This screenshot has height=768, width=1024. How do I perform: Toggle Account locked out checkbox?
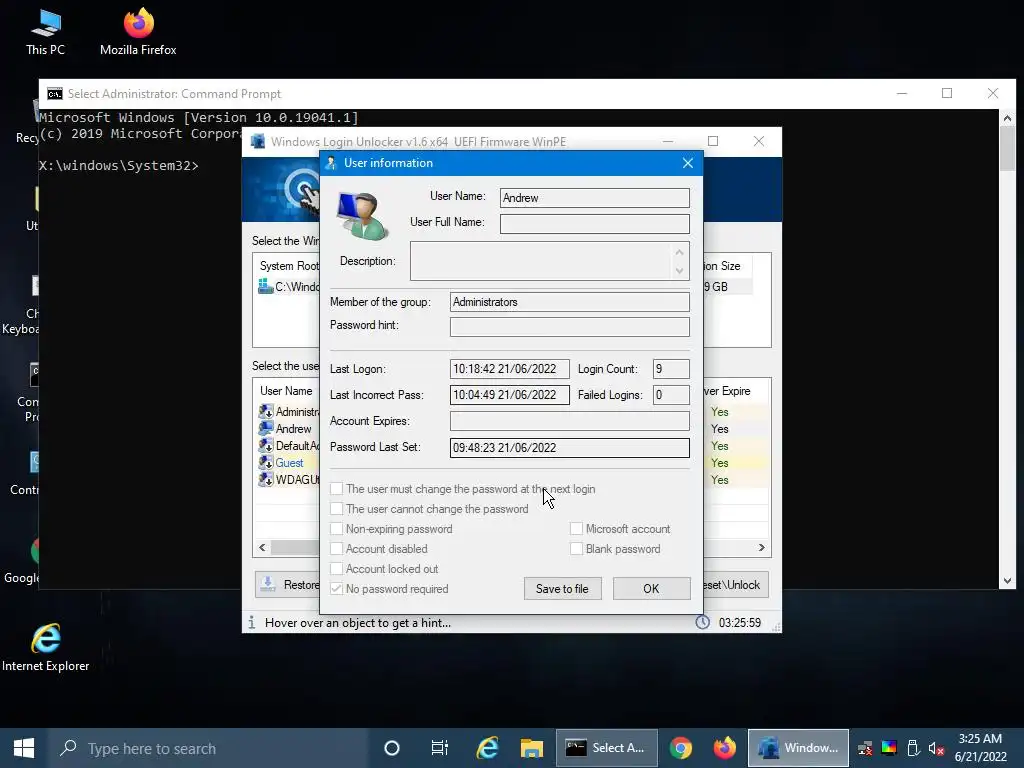[336, 569]
